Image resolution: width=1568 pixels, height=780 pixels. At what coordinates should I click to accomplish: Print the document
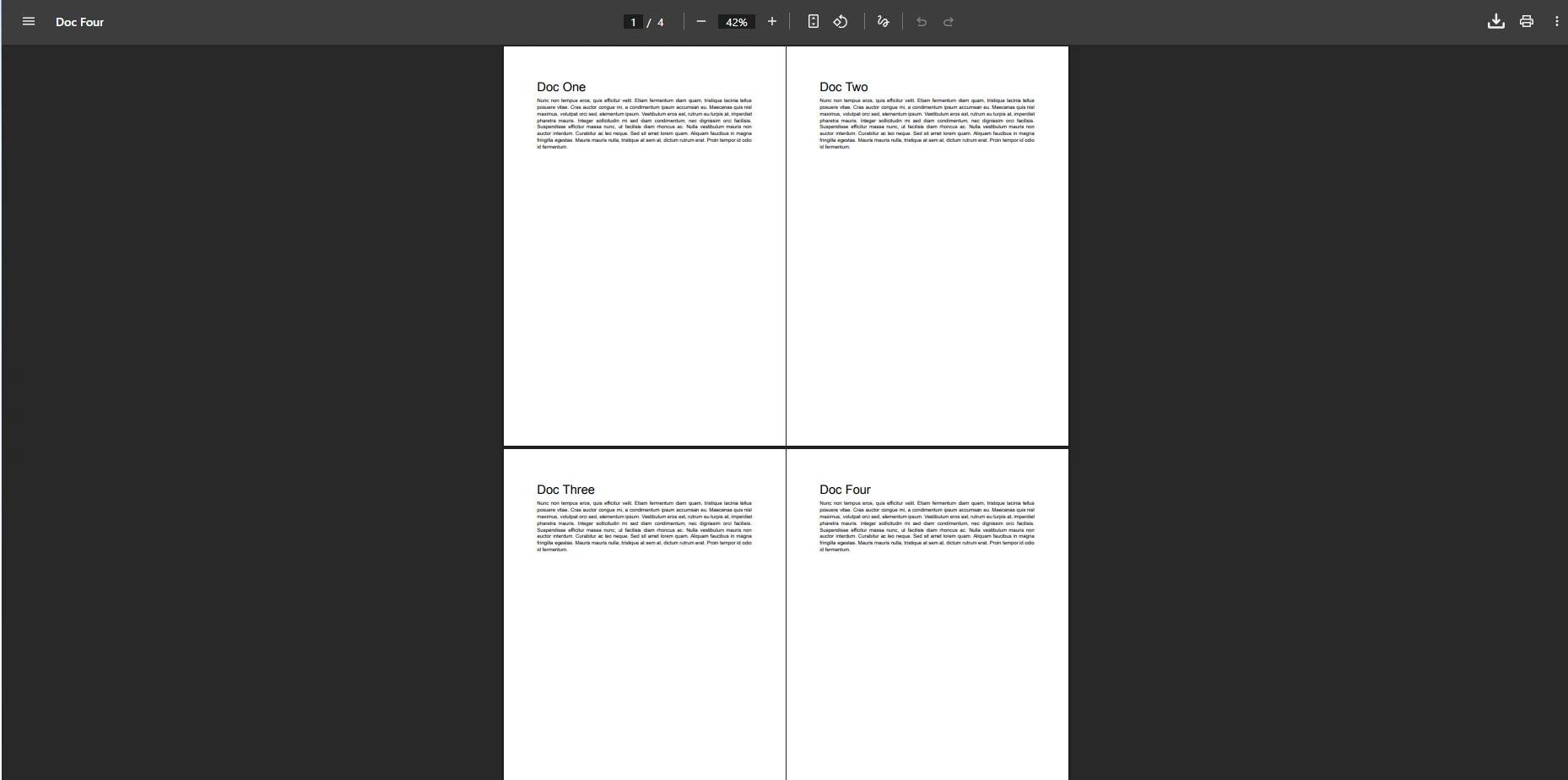[1527, 21]
